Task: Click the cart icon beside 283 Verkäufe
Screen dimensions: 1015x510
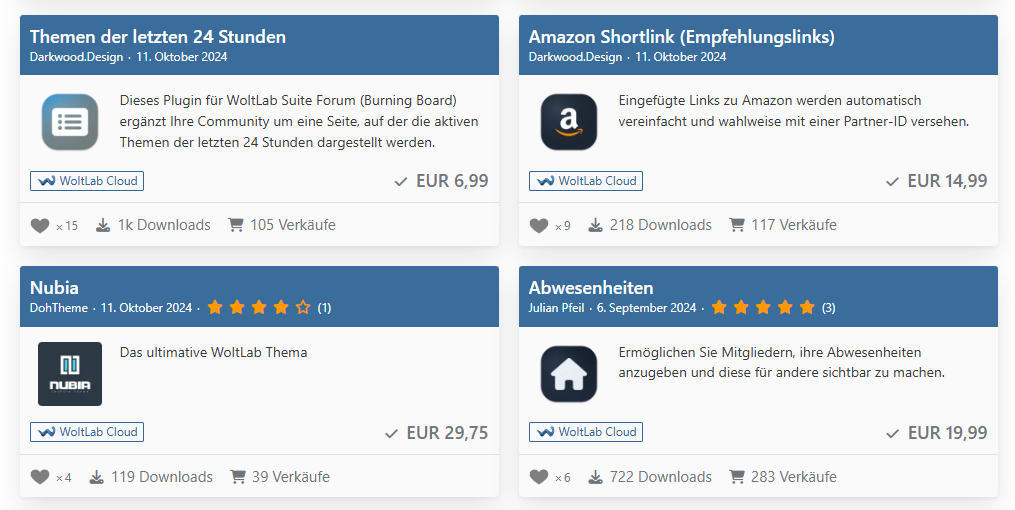Action: pyautogui.click(x=737, y=477)
